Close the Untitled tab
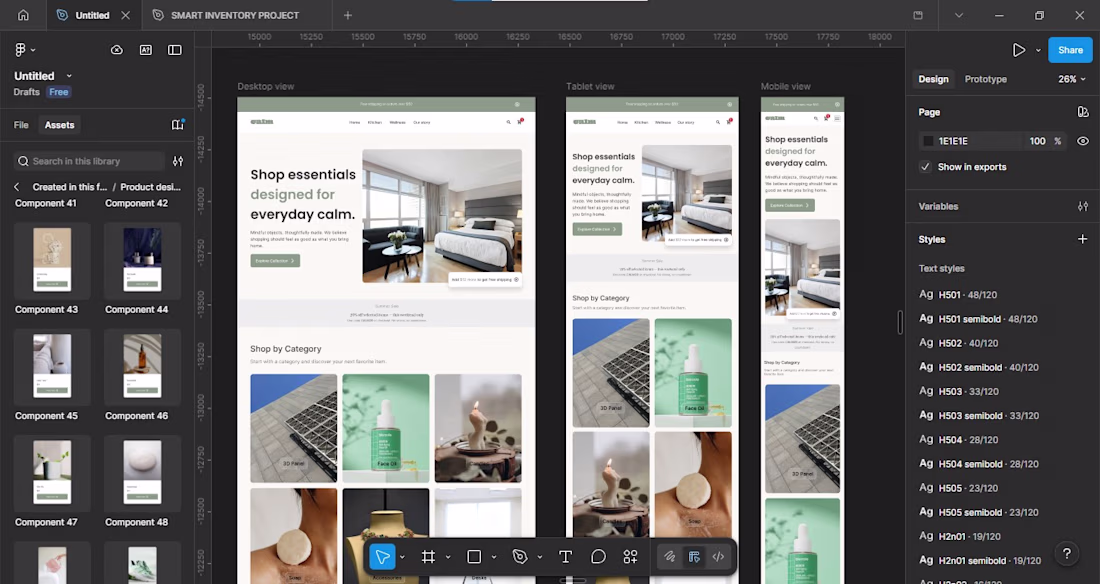 click(x=125, y=15)
